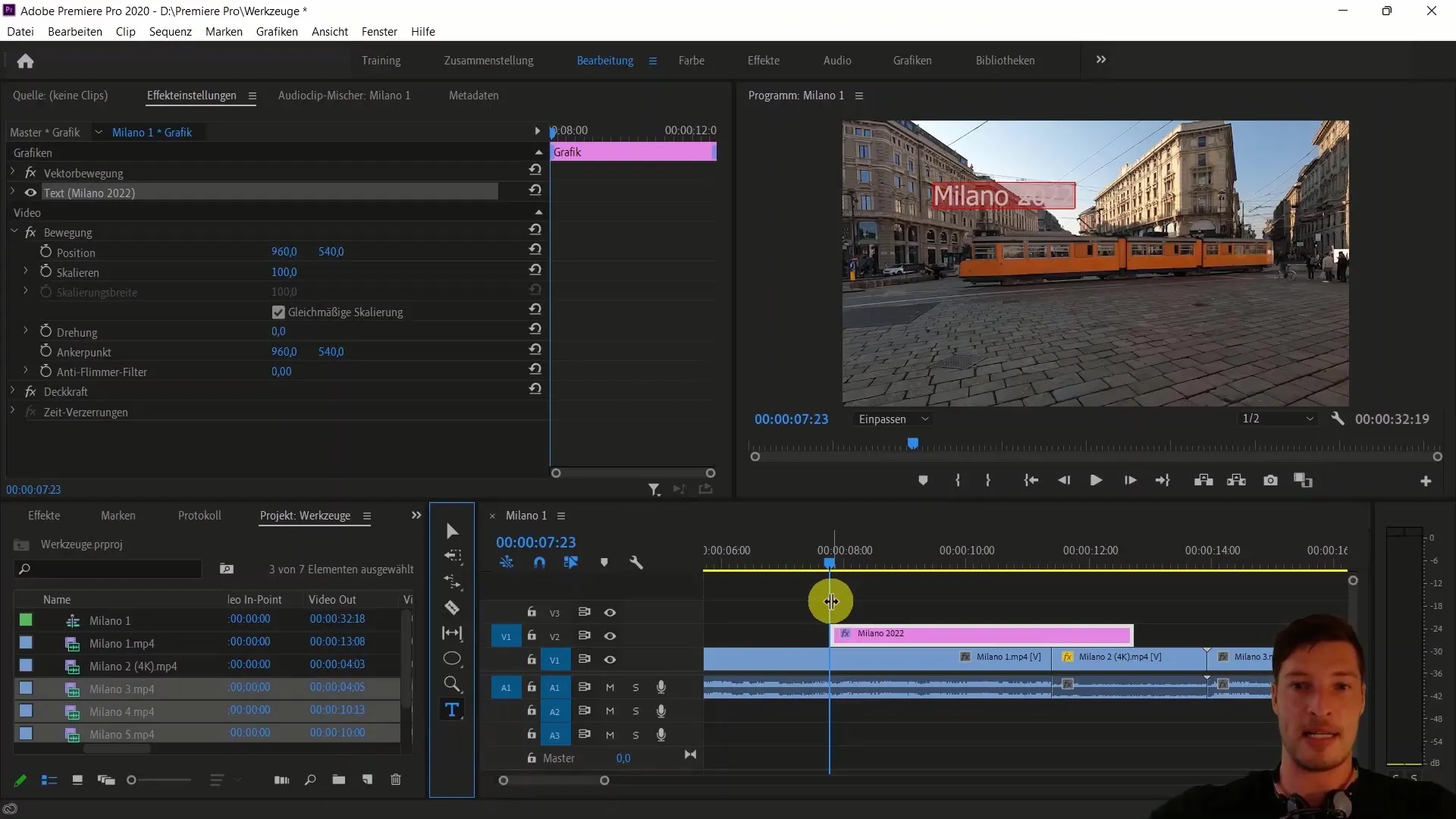Solo audio track A2
Viewport: 1456px width, 819px height.
pyautogui.click(x=635, y=711)
